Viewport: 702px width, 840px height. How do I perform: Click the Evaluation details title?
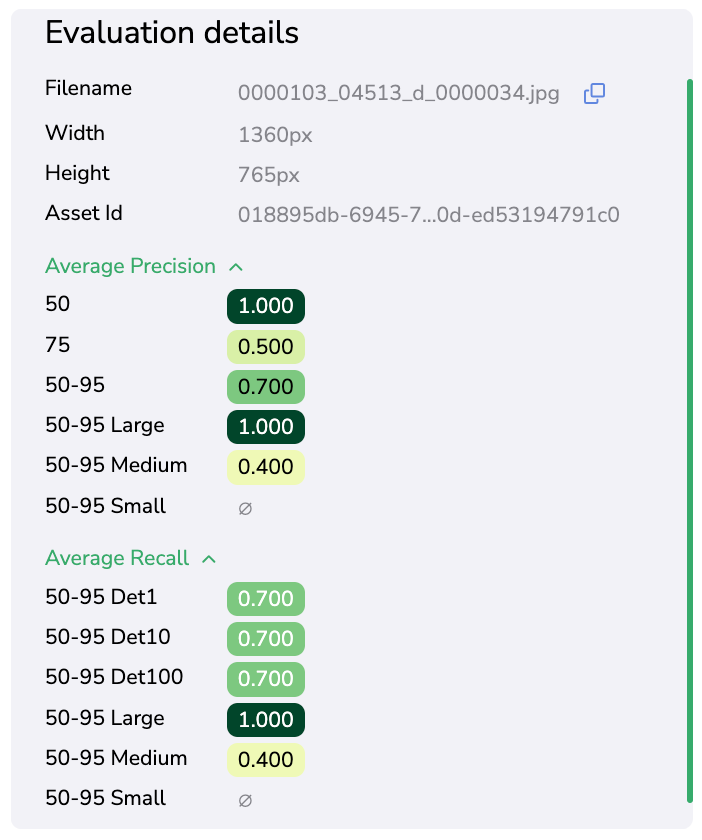(171, 33)
